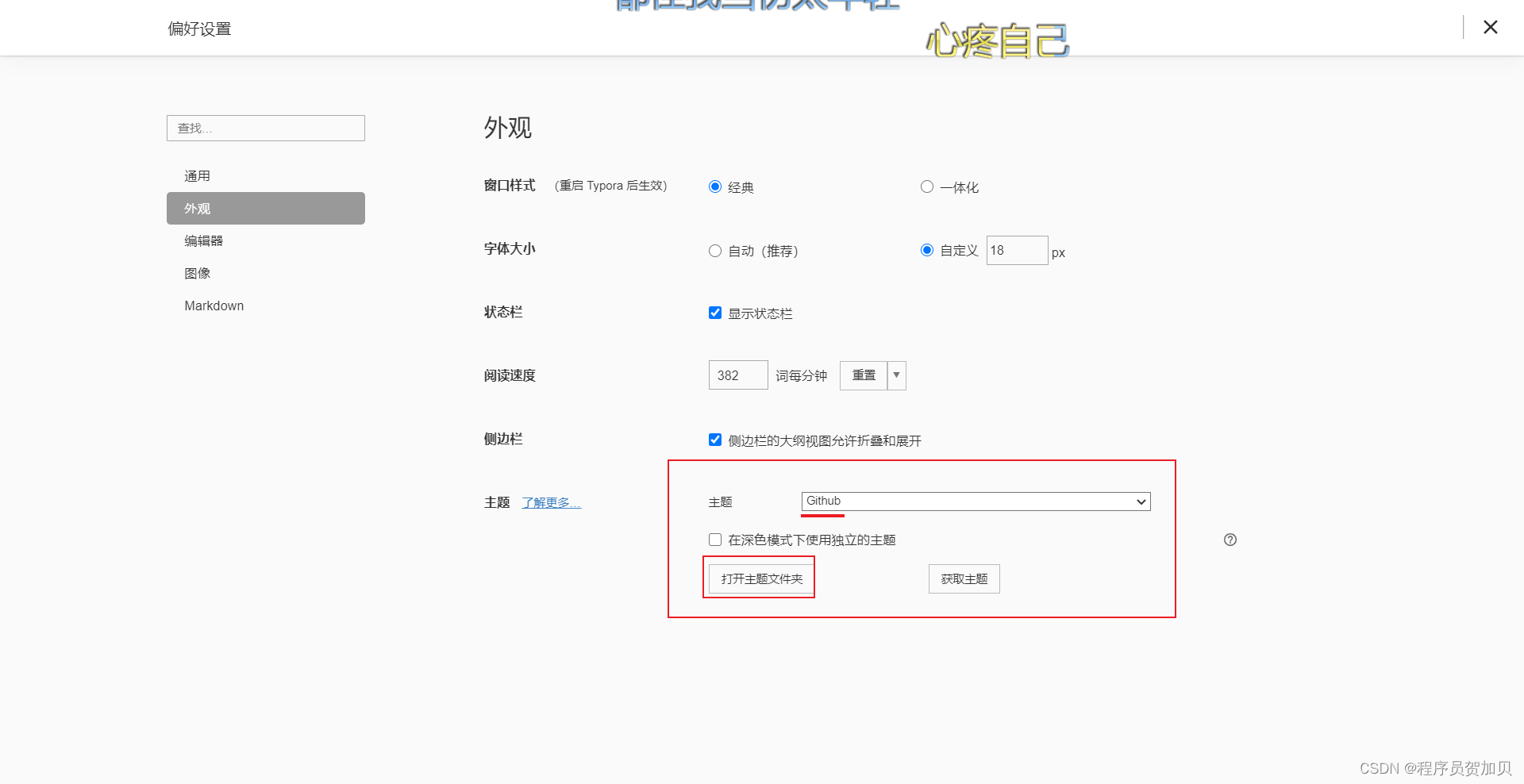Click the 打开主题文件夹 button
Viewport: 1524px width, 784px height.
[x=762, y=578]
